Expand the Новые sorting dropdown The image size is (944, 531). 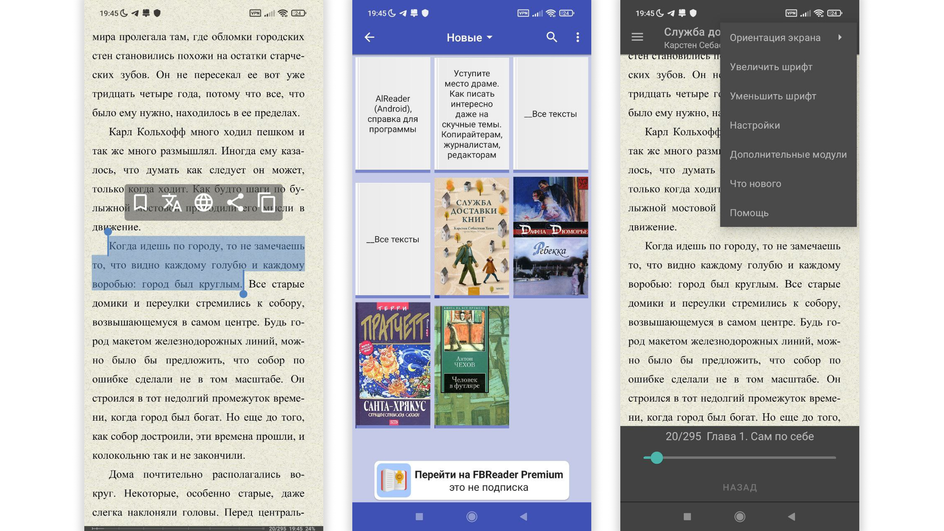point(470,37)
